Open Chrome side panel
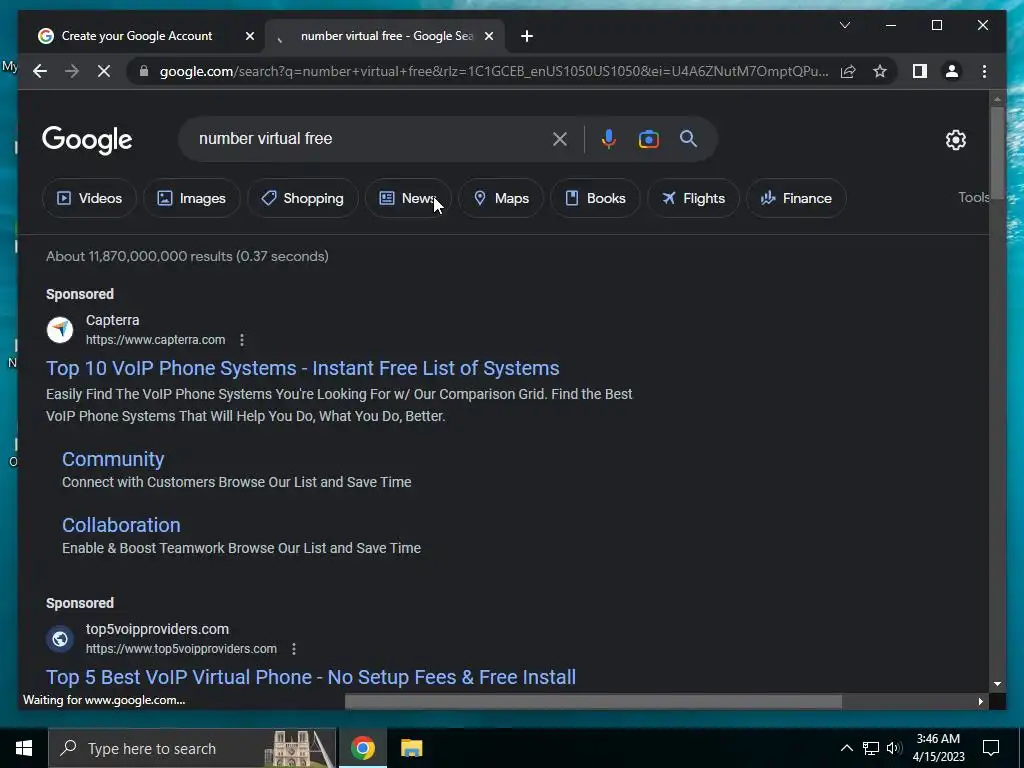The image size is (1024, 768). 920,71
